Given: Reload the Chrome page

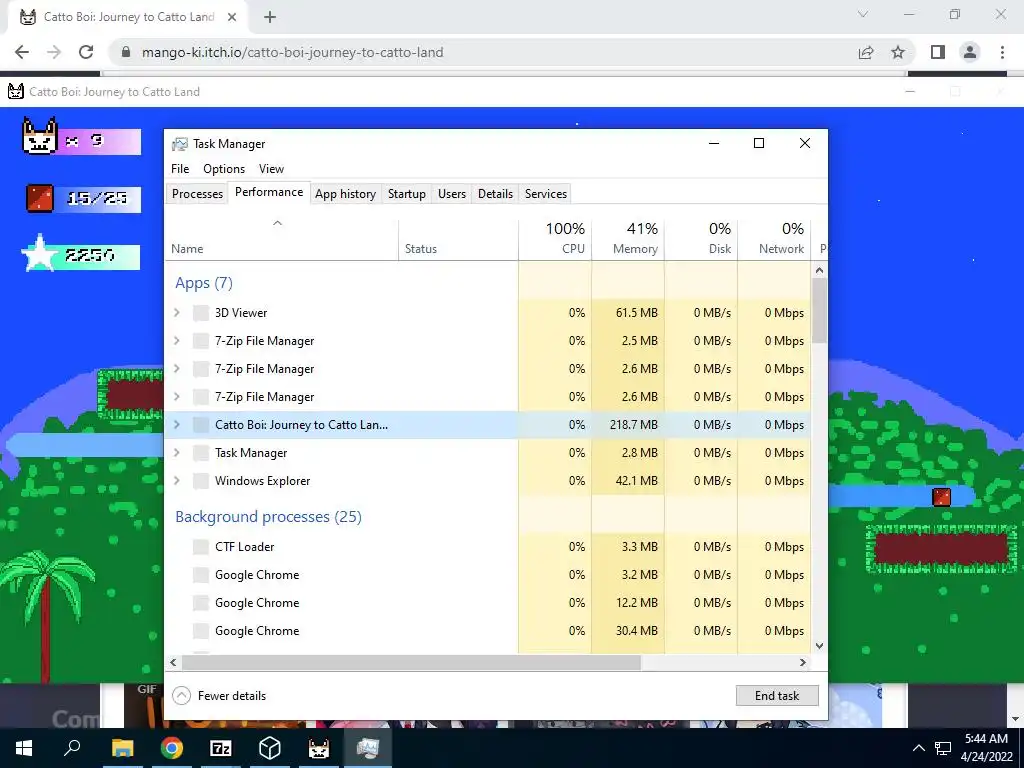Looking at the screenshot, I should tap(86, 52).
